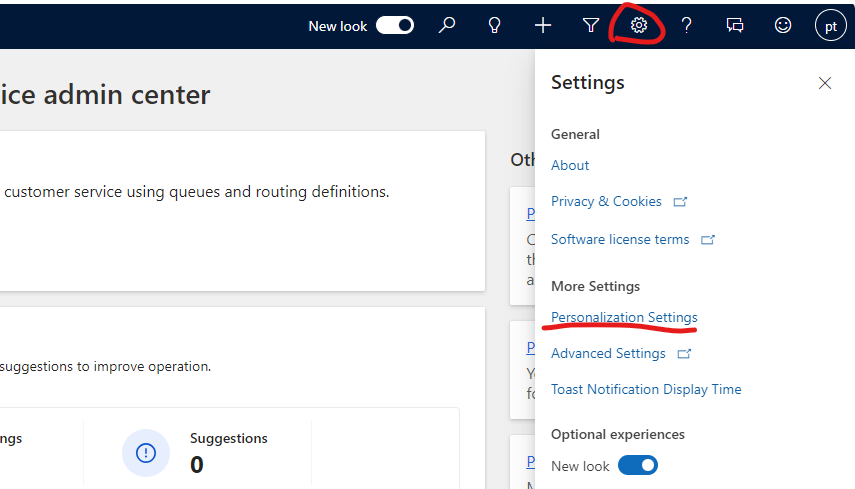This screenshot has height=489, width=855.
Task: Click the smiley feedback icon
Action: [782, 25]
